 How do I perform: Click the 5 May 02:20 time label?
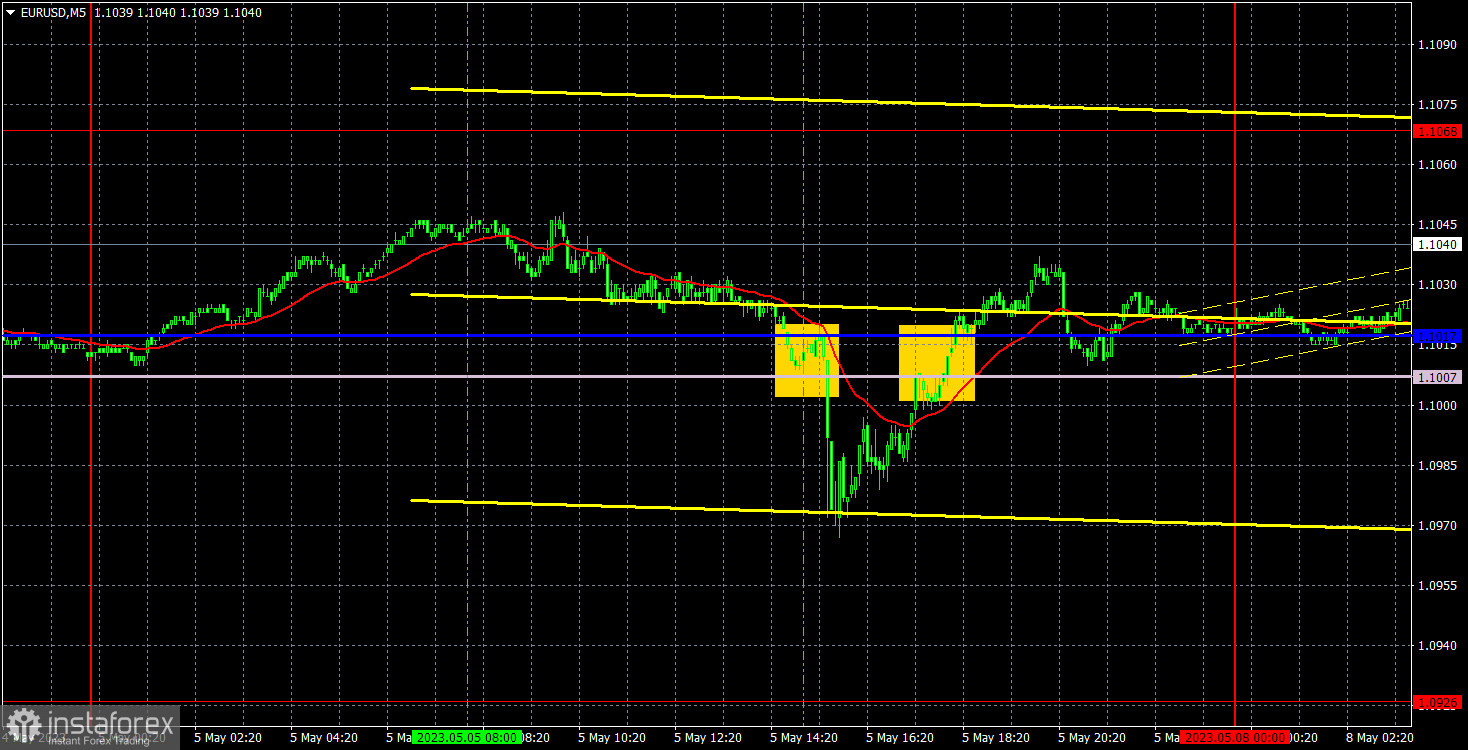tap(228, 737)
